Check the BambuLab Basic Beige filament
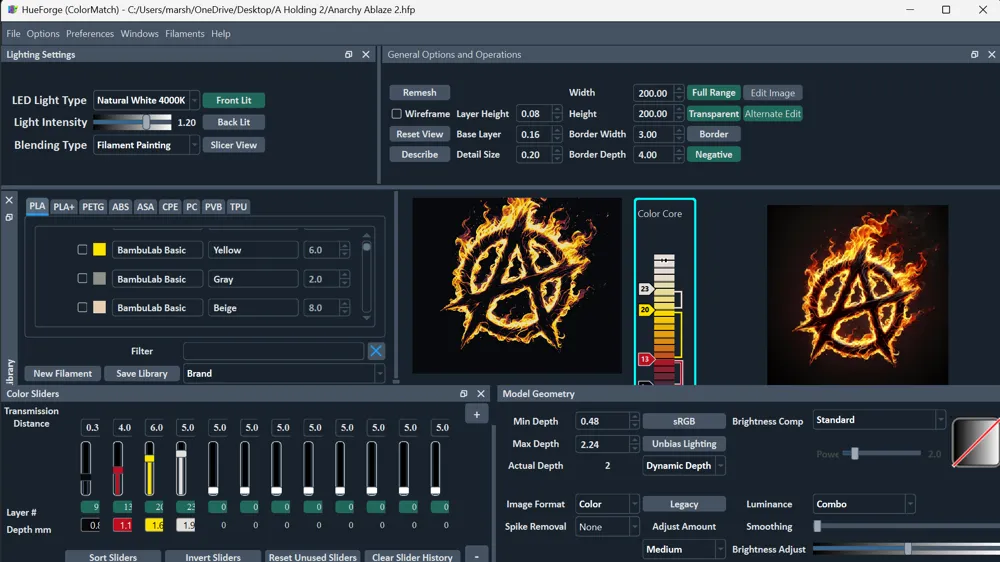The height and width of the screenshot is (562, 1000). point(82,307)
